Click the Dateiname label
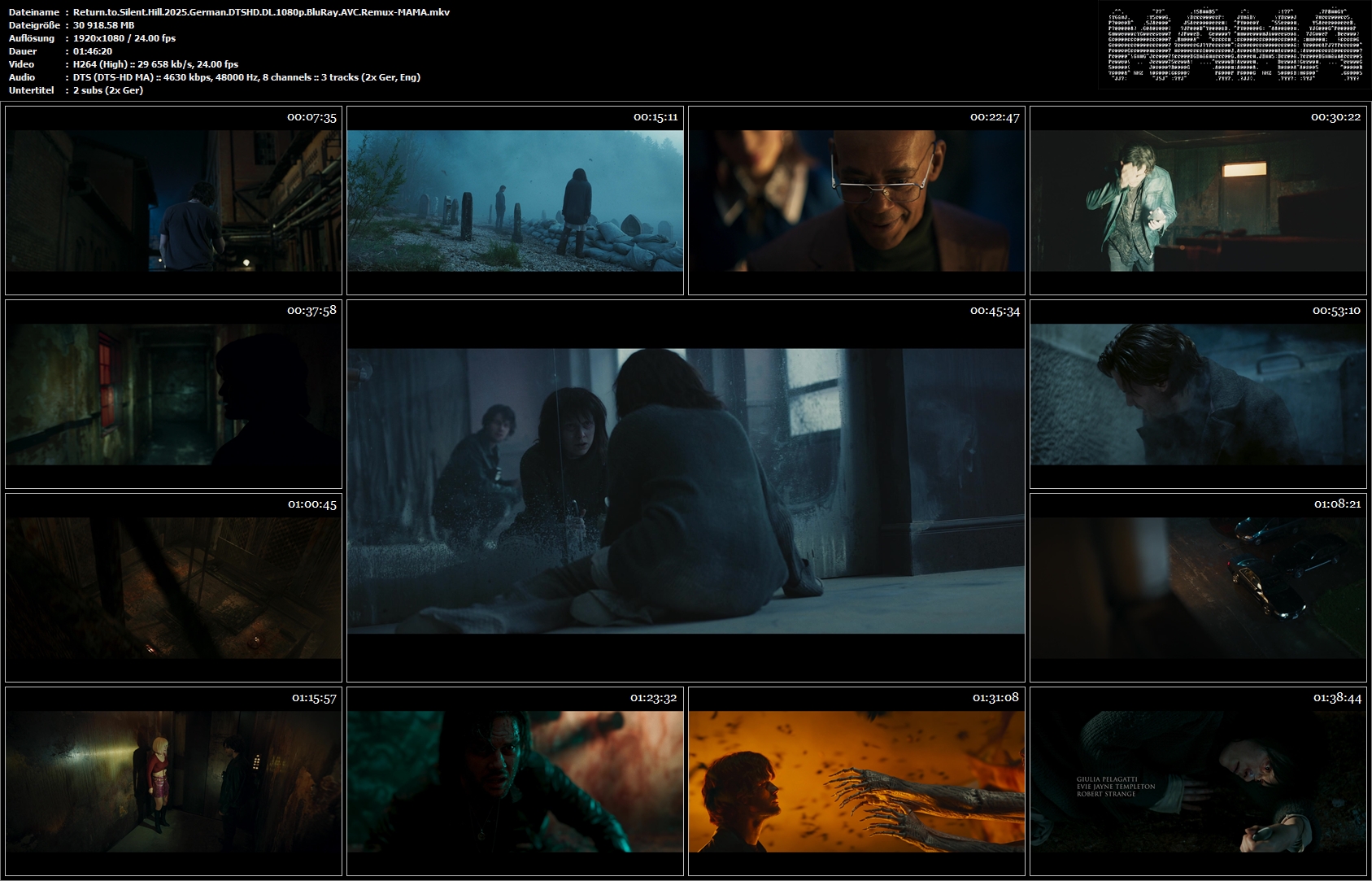This screenshot has height=881, width=1372. [x=33, y=12]
